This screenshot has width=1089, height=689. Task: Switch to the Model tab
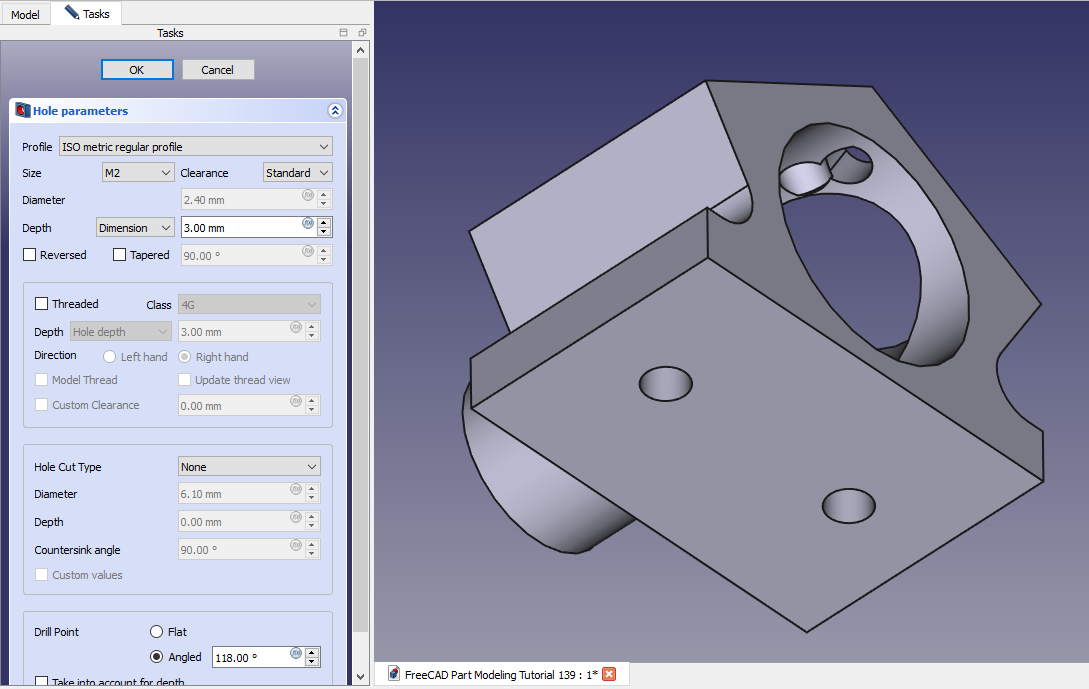[x=25, y=15]
